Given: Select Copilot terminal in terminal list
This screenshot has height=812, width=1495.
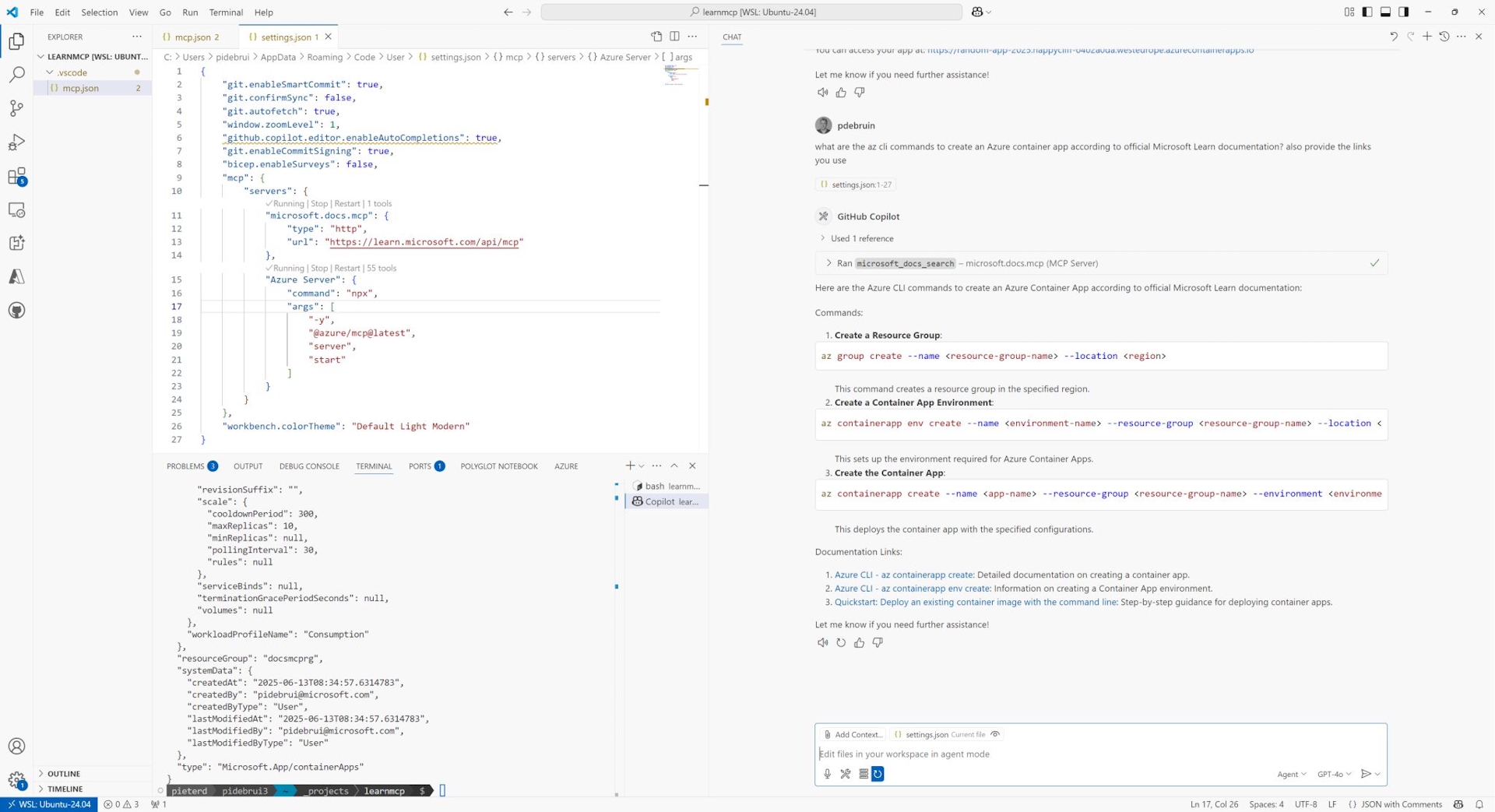Looking at the screenshot, I should point(667,502).
